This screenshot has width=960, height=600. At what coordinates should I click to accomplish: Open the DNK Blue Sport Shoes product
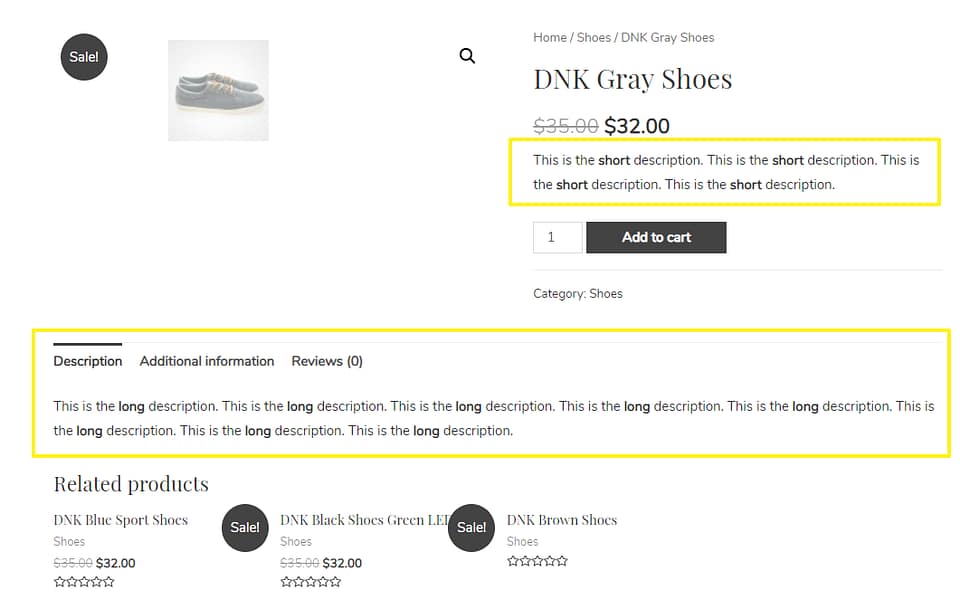pyautogui.click(x=120, y=520)
